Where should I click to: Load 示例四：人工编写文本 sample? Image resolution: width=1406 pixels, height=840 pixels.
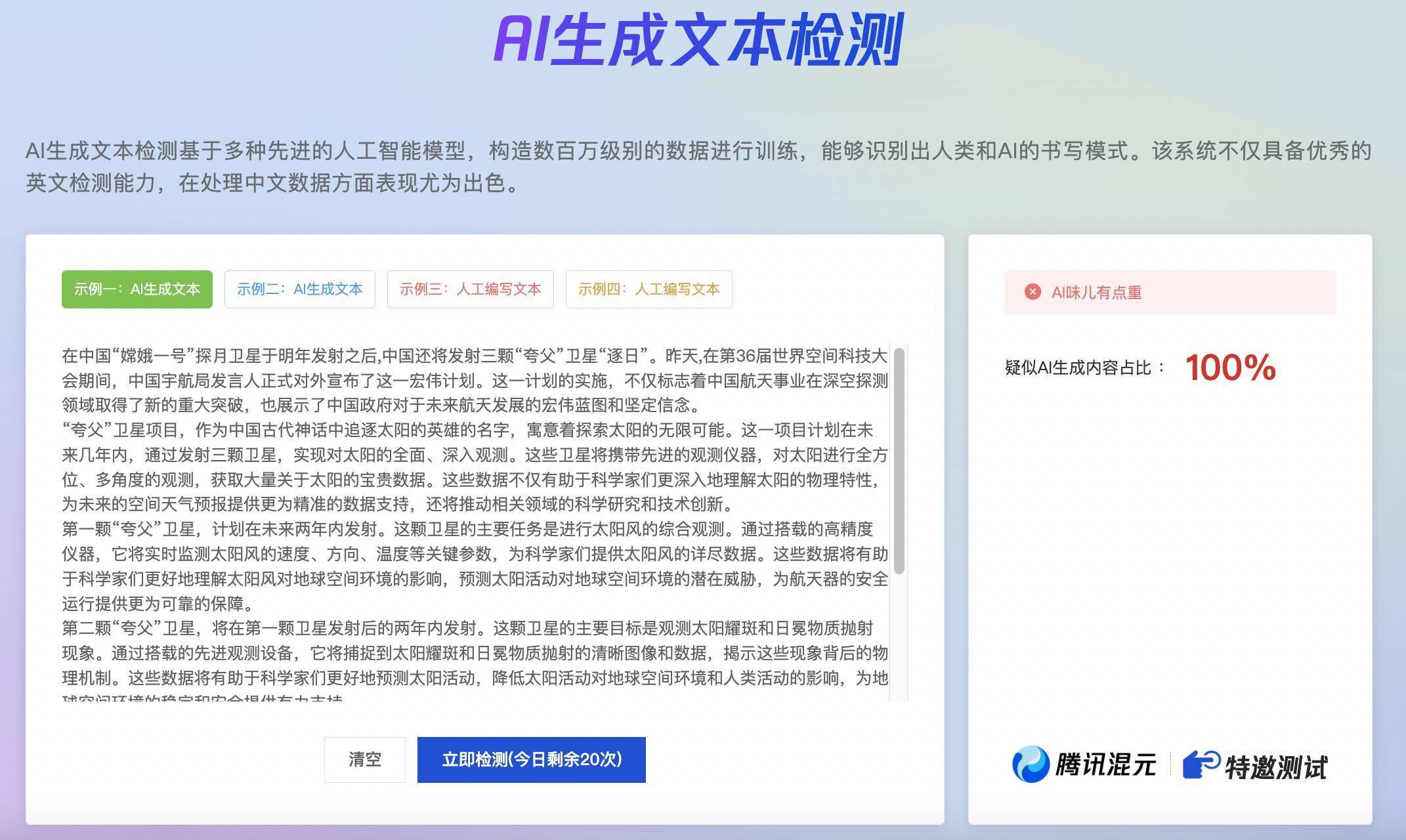pos(649,289)
